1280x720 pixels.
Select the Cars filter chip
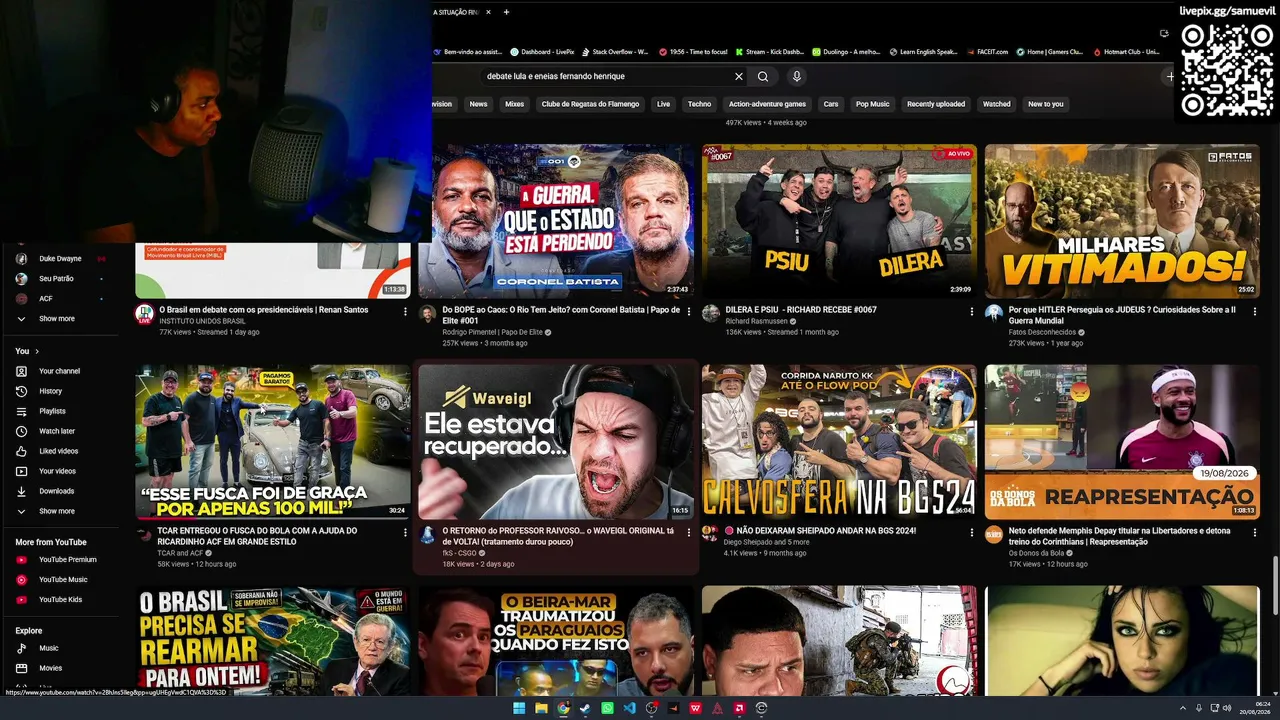(830, 104)
